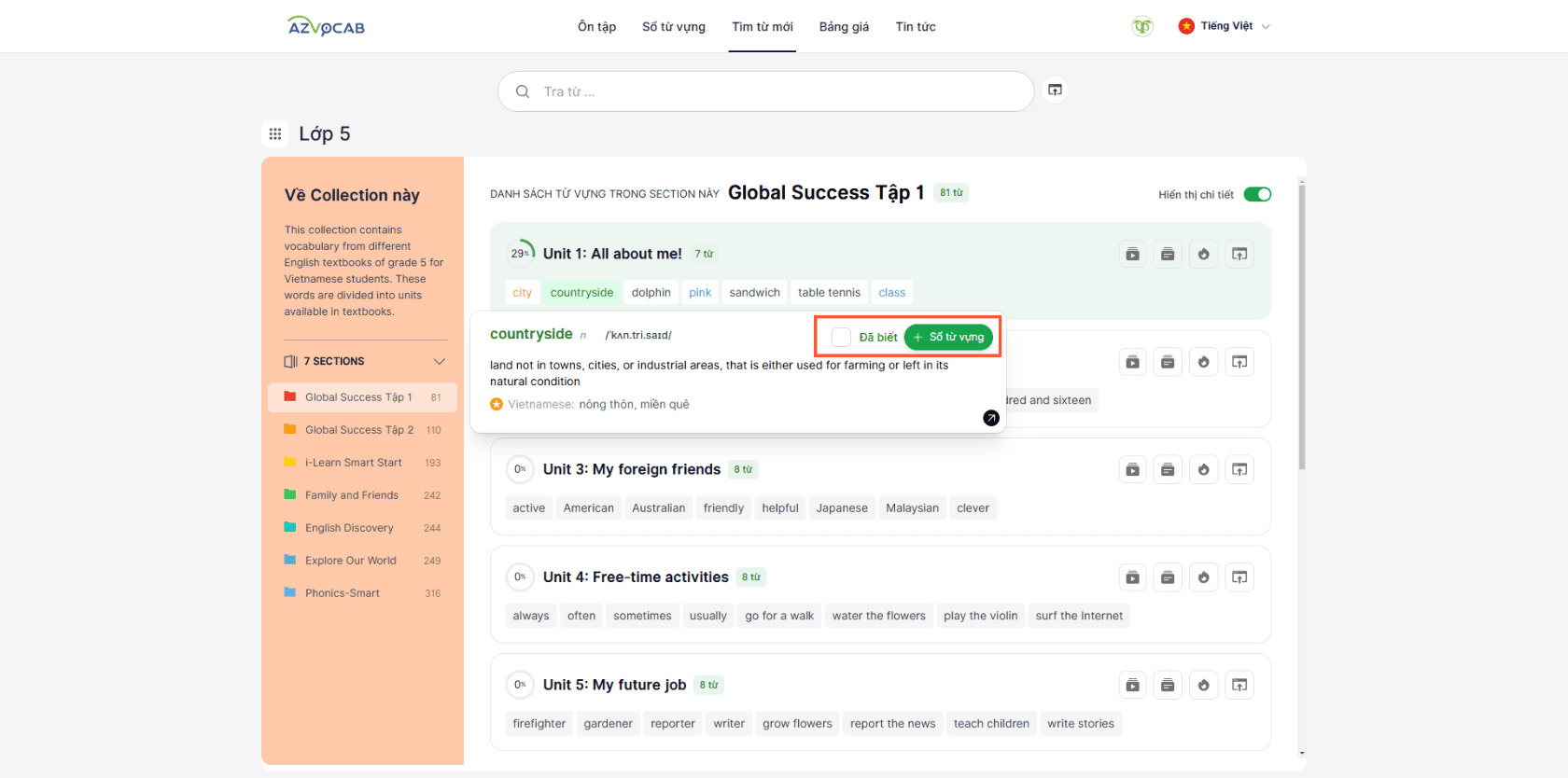Click the vocabulary list vertical scrollbar
The width and height of the screenshot is (1568, 778).
coord(1302,326)
